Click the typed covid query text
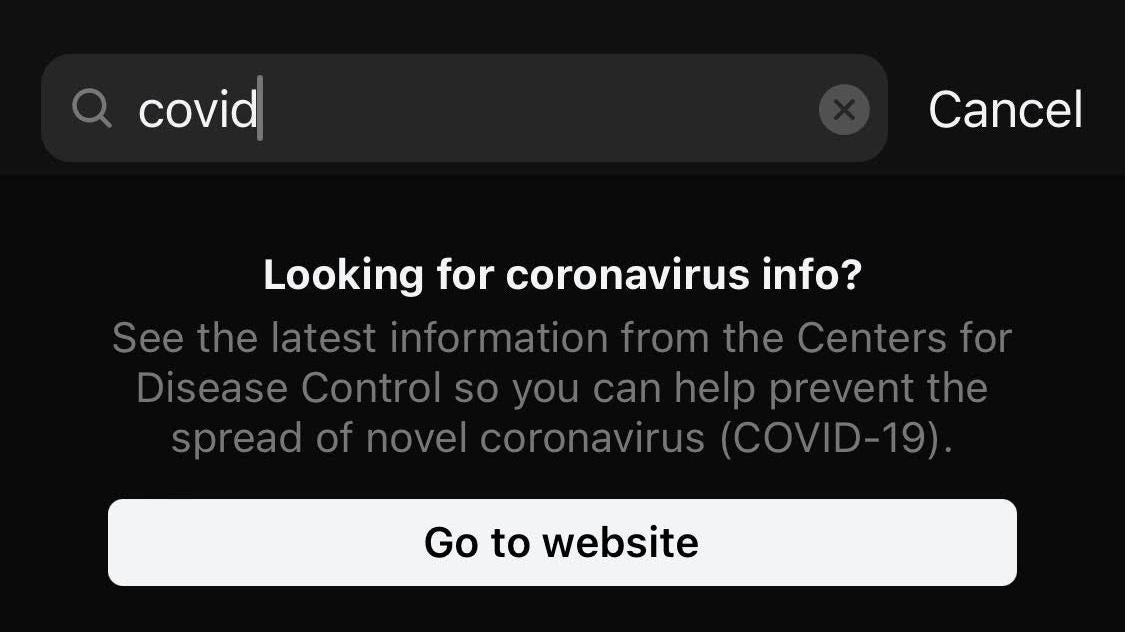 (197, 110)
